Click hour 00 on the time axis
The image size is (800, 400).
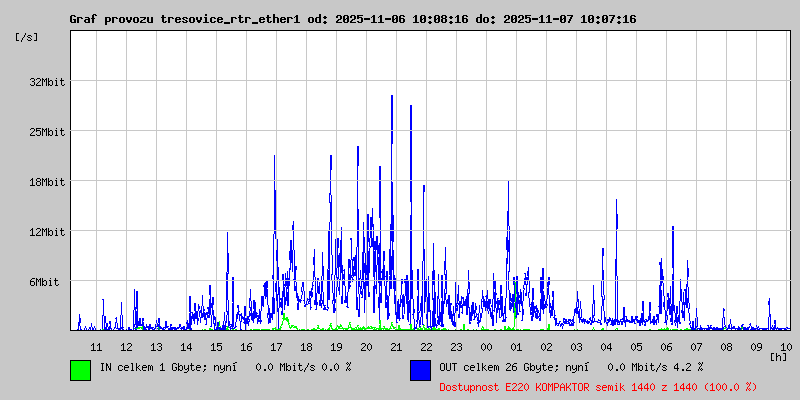(486, 346)
